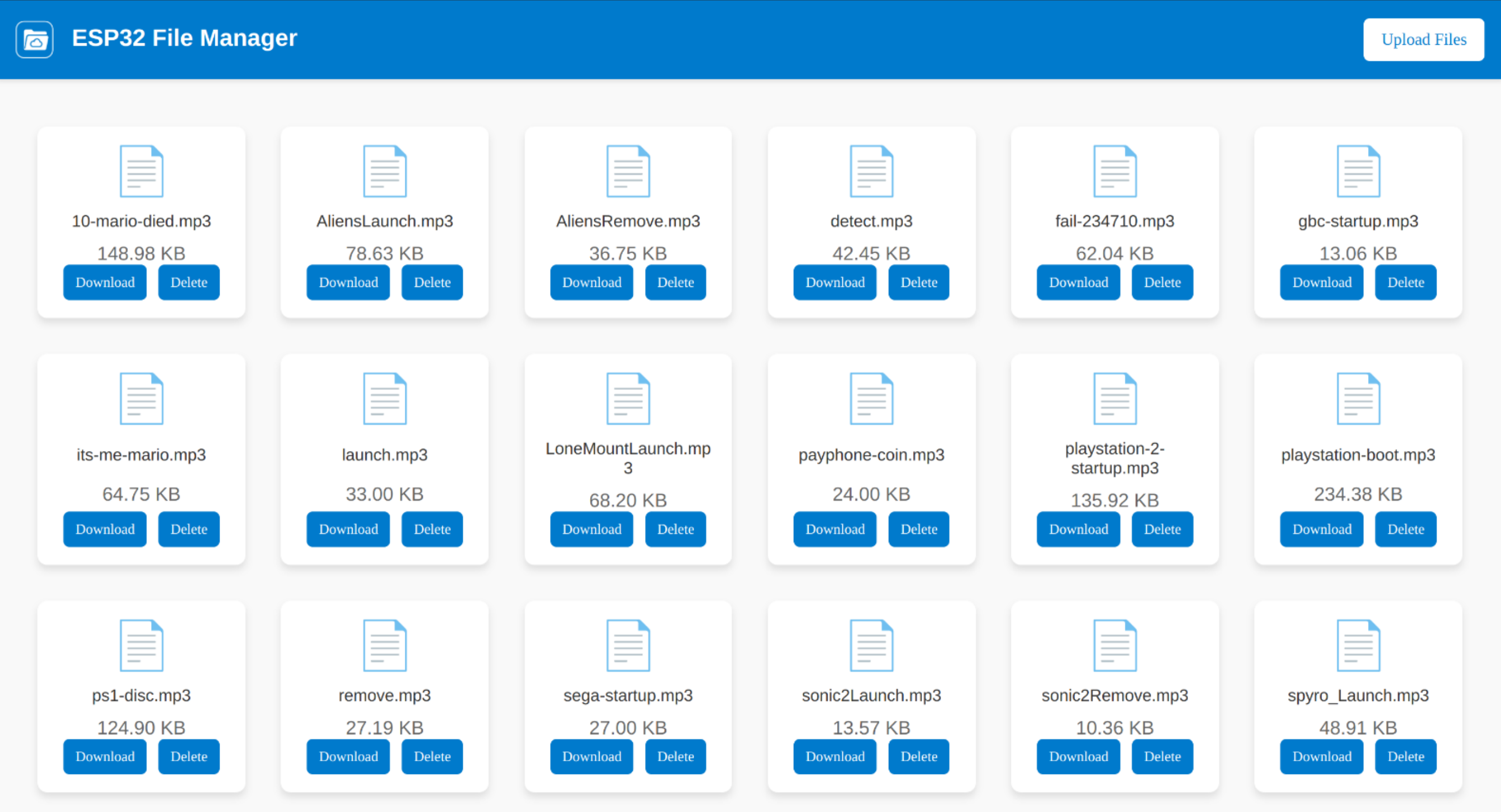
Task: Click the ESP32 File Manager folder logo icon
Action: click(x=34, y=39)
